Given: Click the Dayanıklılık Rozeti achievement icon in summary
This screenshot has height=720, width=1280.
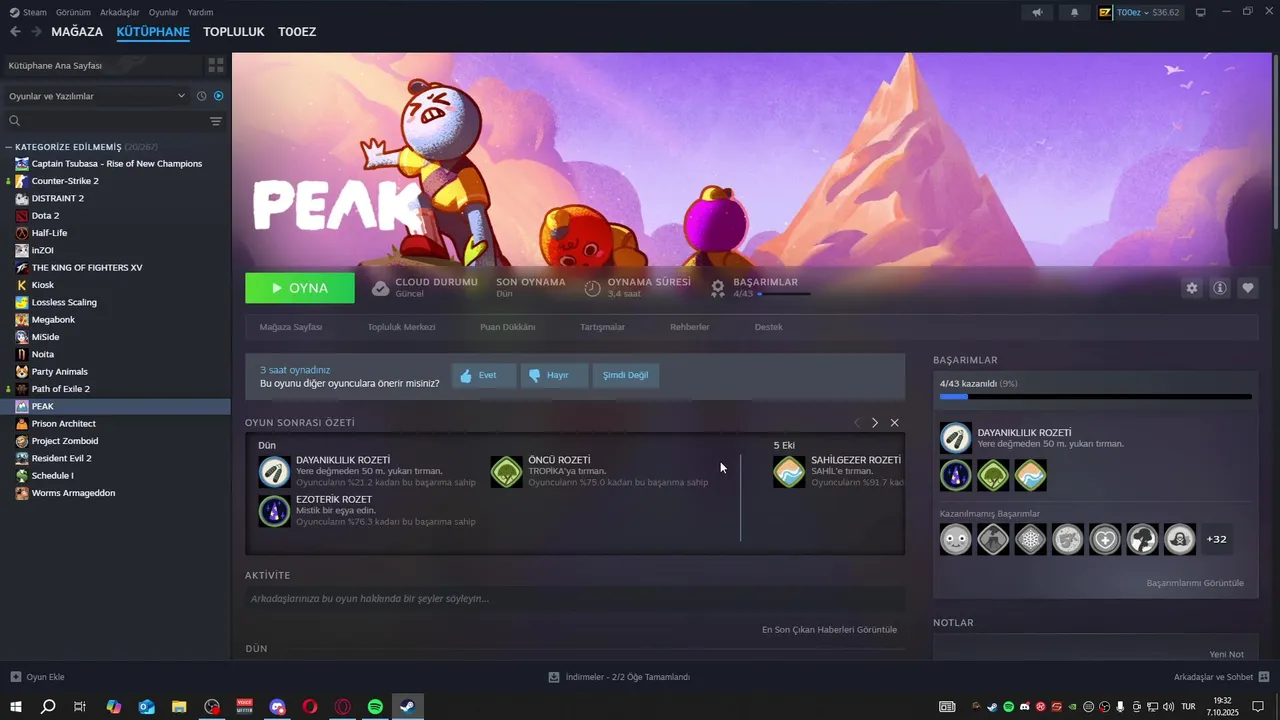Looking at the screenshot, I should pos(274,471).
